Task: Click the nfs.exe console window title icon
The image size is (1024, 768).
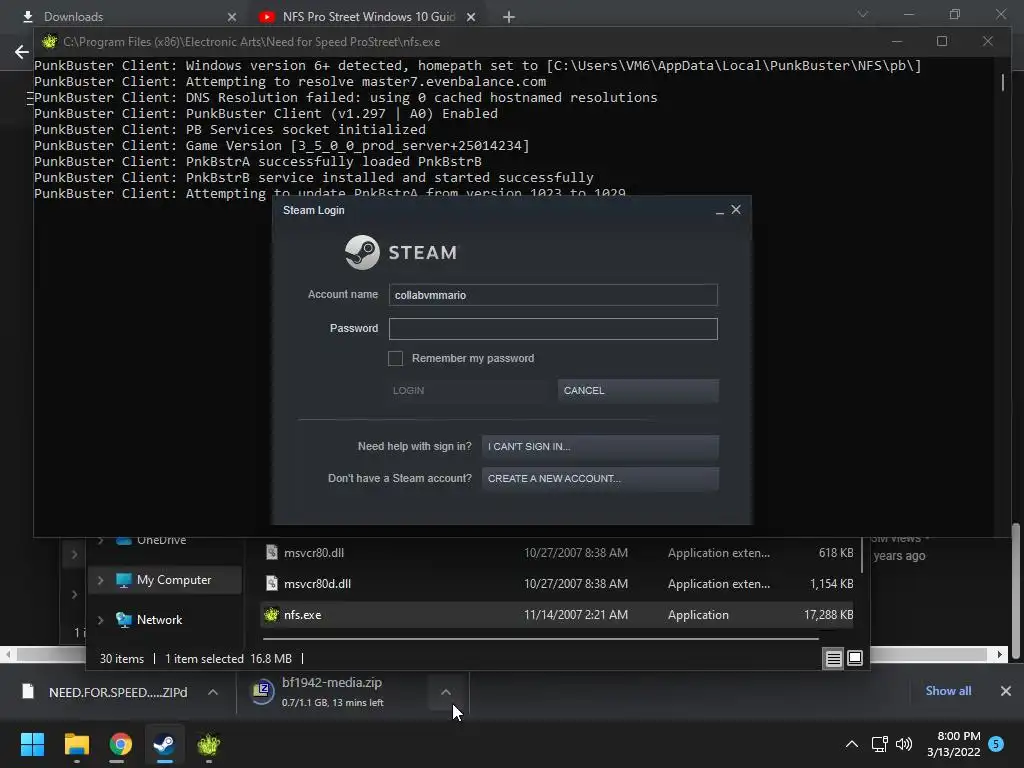Action: tap(50, 42)
